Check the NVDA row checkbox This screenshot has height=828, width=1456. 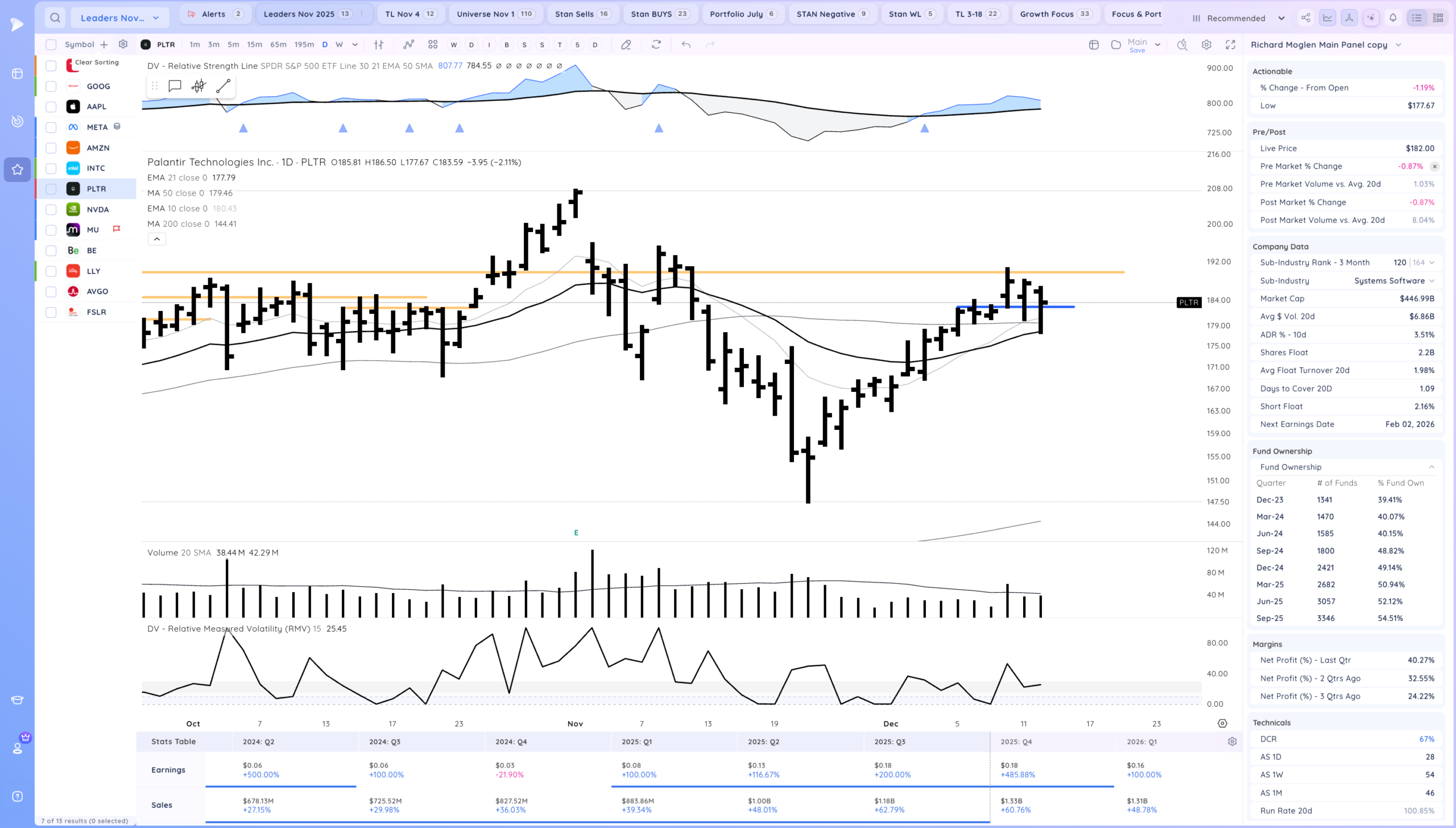click(51, 209)
